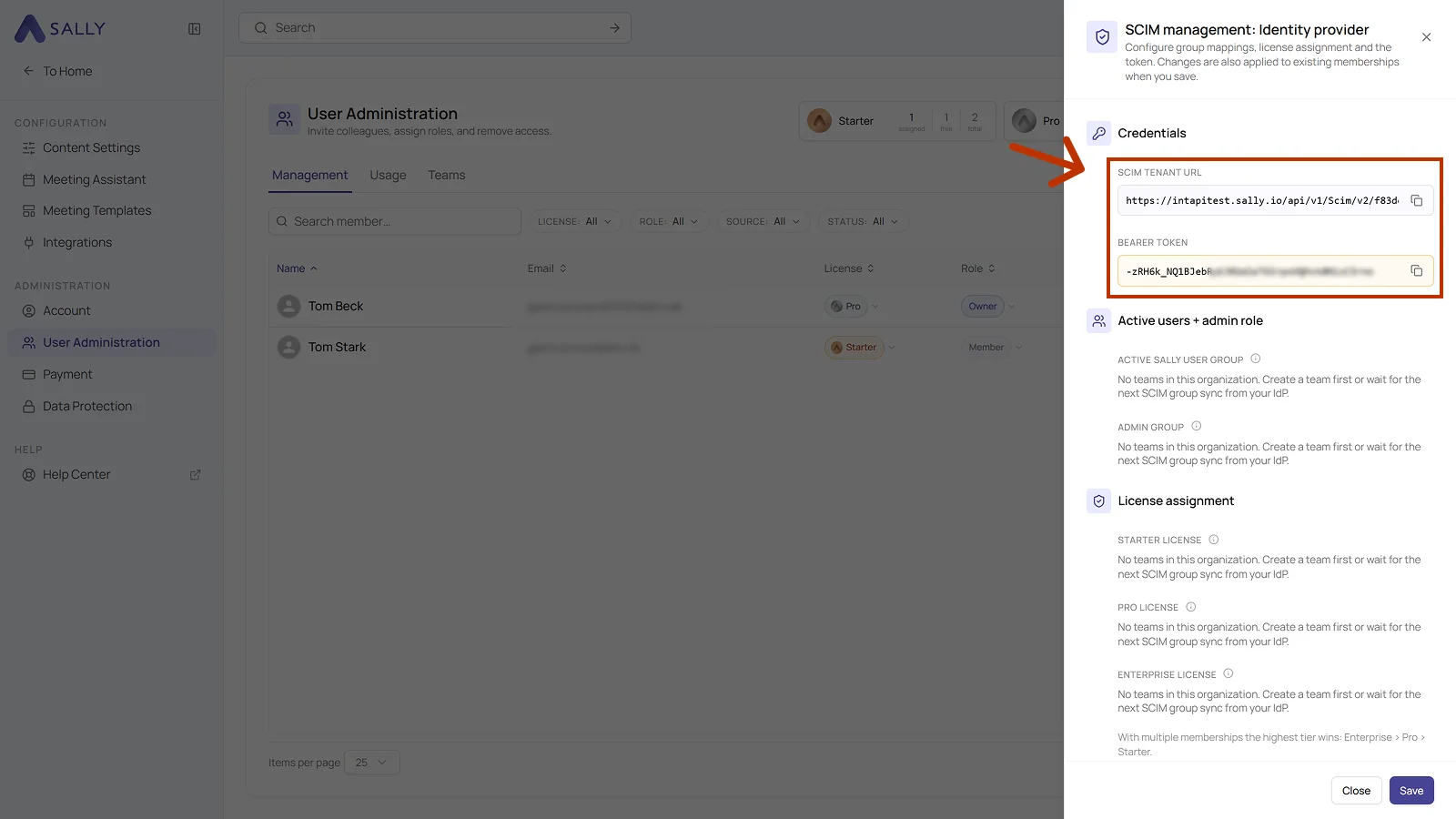
Task: Click the Save button
Action: pyautogui.click(x=1411, y=790)
